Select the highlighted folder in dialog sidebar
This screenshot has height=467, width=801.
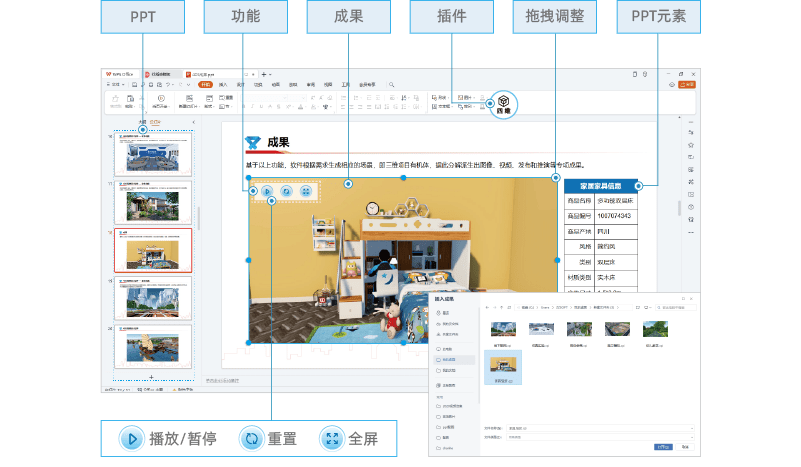pos(452,359)
